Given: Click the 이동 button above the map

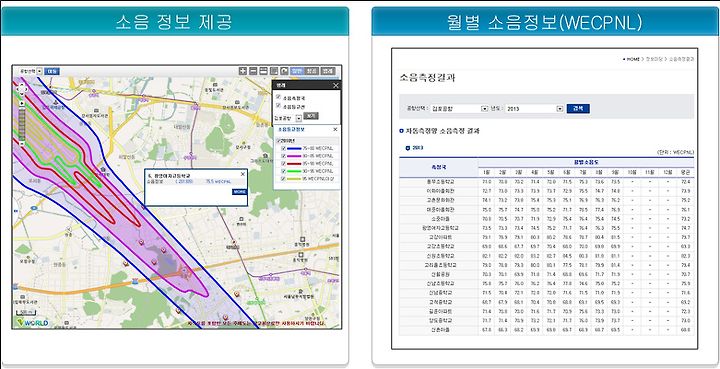Looking at the screenshot, I should 52,71.
